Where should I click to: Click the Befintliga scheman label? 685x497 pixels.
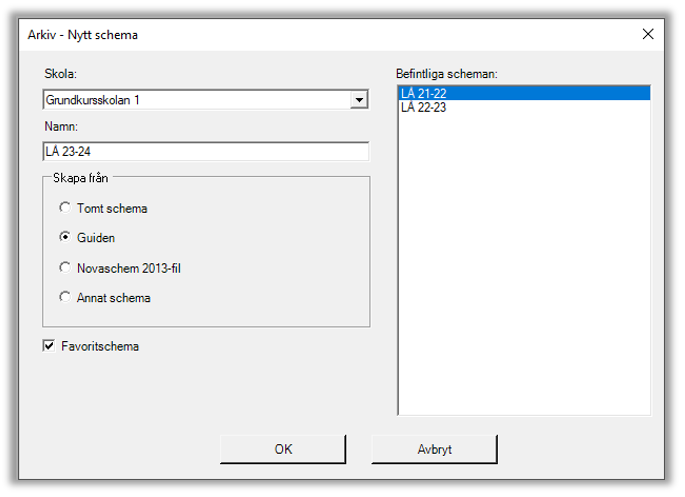(x=447, y=74)
